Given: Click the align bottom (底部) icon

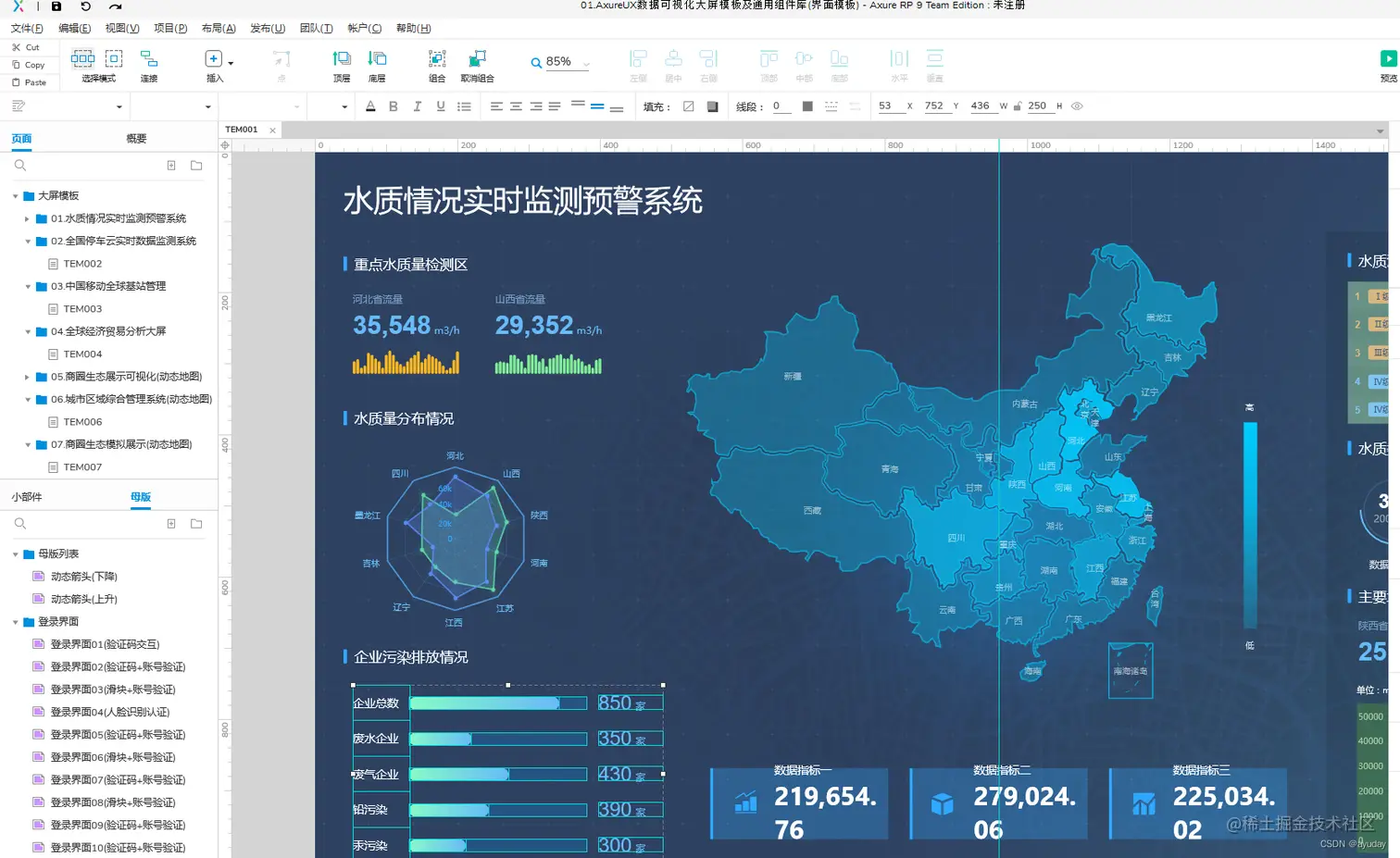Looking at the screenshot, I should tap(839, 58).
